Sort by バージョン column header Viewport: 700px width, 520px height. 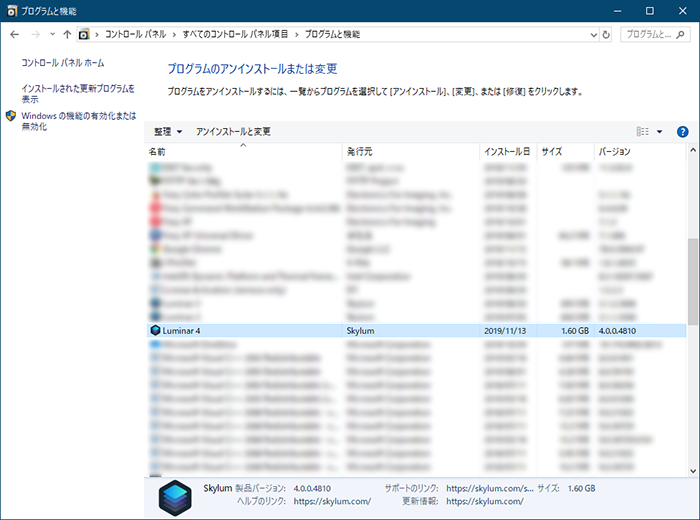point(639,152)
